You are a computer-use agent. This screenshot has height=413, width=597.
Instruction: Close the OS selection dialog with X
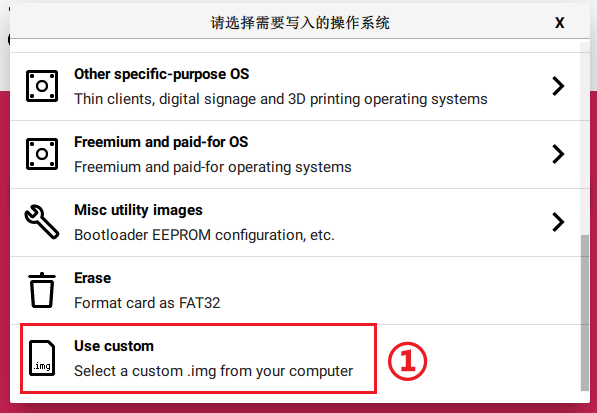[x=559, y=23]
